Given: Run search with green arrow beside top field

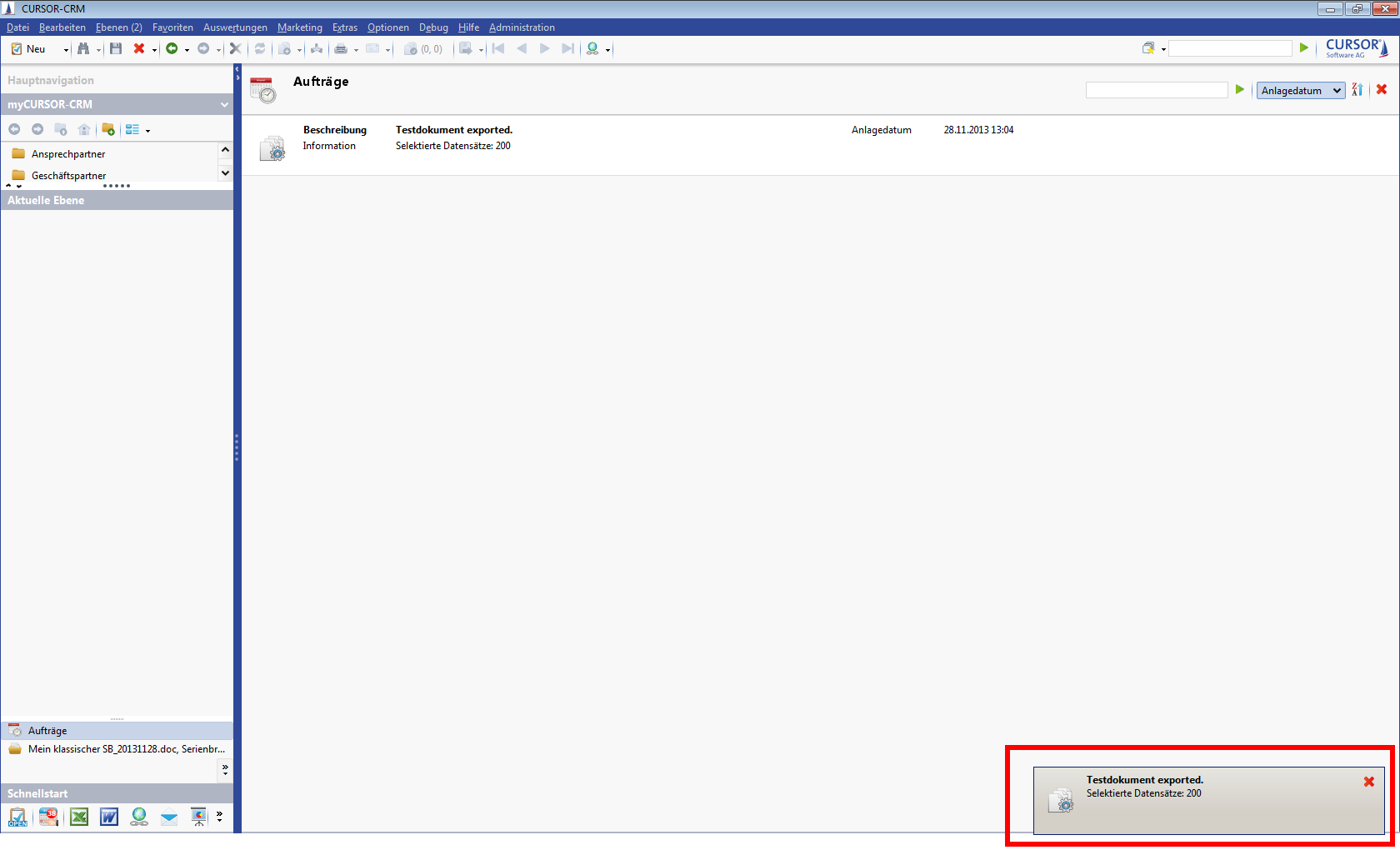Looking at the screenshot, I should pyautogui.click(x=1304, y=48).
